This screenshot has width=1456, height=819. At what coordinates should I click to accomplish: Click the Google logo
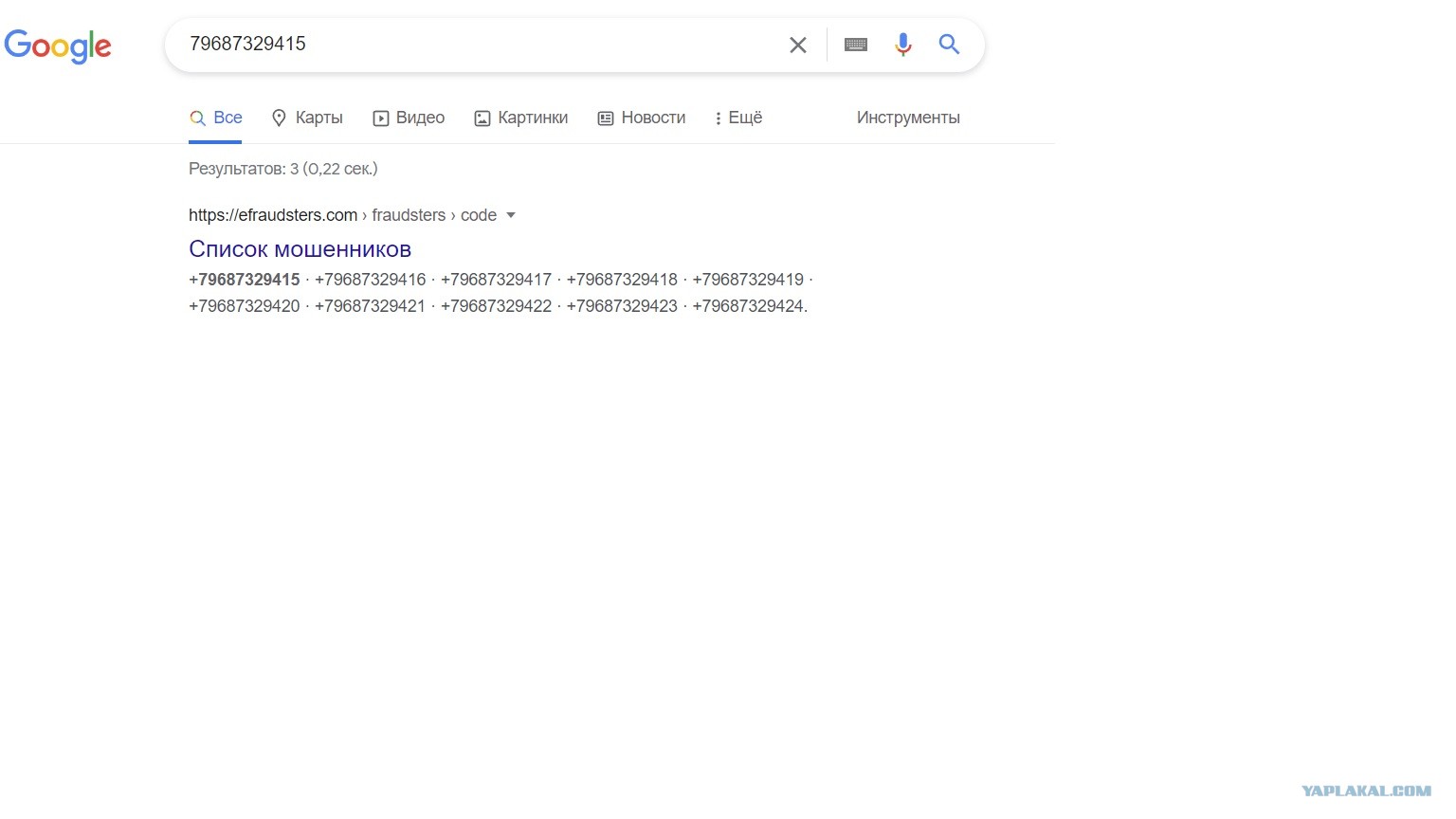click(x=58, y=45)
